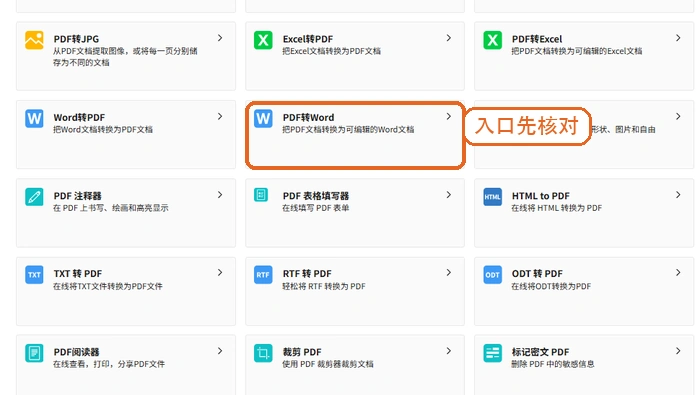Screen dimensions: 700x395
Task: Select the RTF 转 PDF title
Action: [x=307, y=274]
